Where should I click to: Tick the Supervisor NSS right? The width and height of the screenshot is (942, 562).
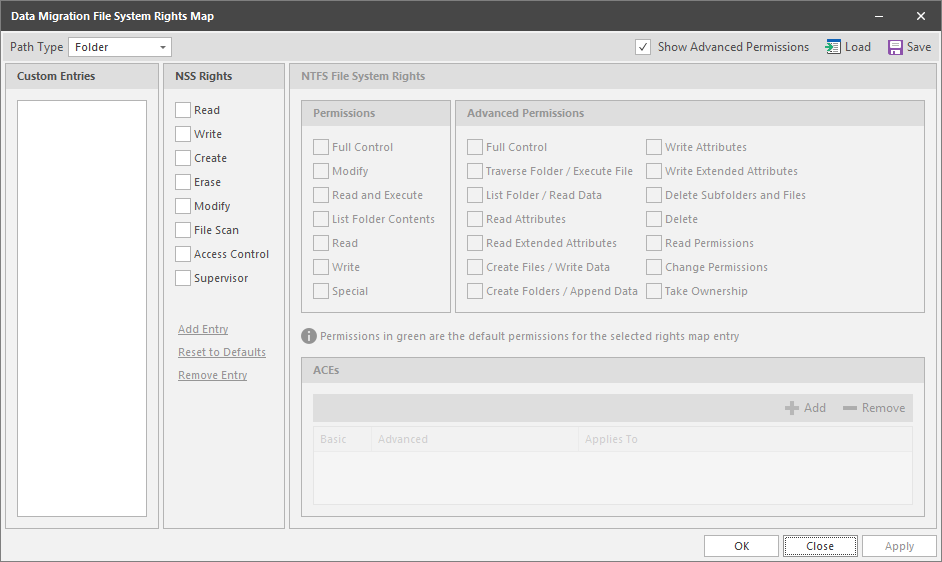point(183,278)
